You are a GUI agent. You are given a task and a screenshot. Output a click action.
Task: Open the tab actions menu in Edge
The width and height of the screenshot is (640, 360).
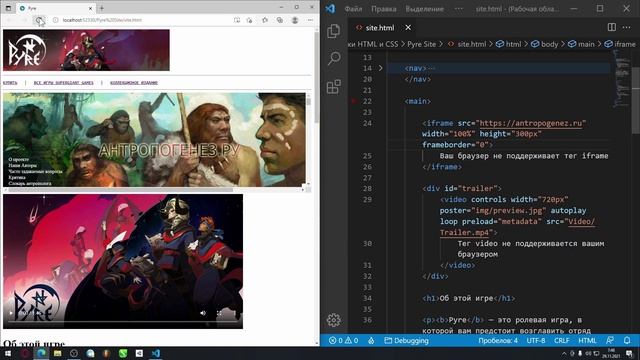(8, 8)
